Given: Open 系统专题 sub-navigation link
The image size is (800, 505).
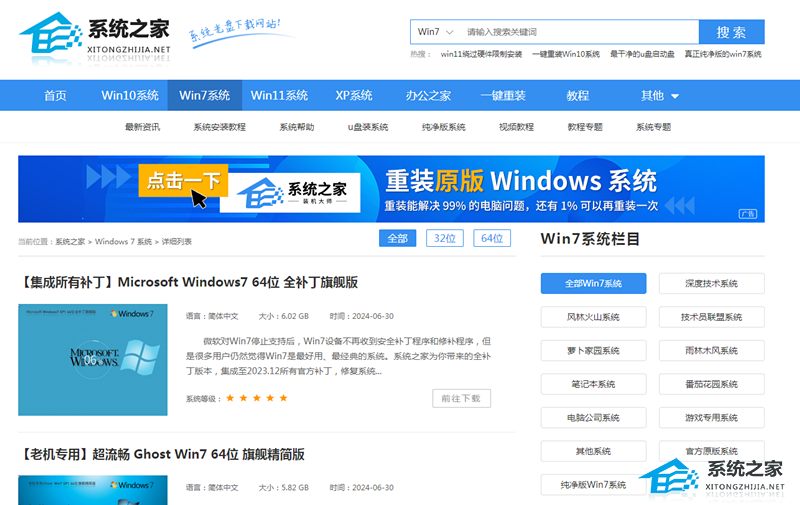Looking at the screenshot, I should pos(653,127).
